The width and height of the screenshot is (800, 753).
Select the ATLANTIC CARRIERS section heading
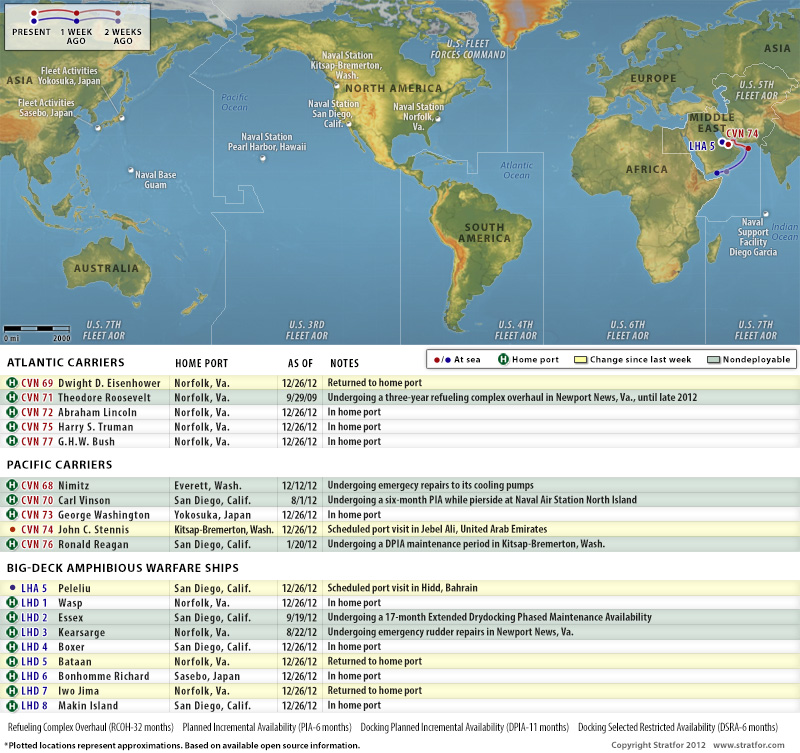pyautogui.click(x=65, y=362)
